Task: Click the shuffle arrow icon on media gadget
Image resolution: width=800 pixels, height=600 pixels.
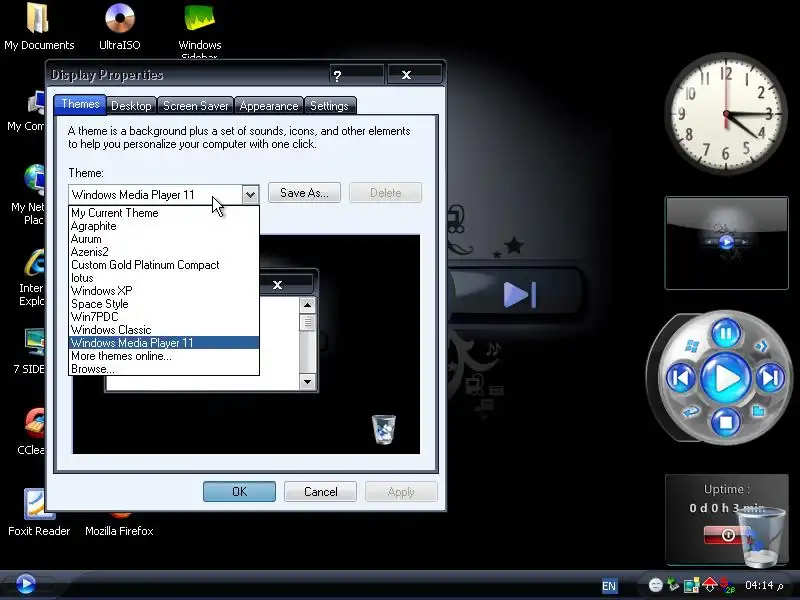Action: click(761, 346)
